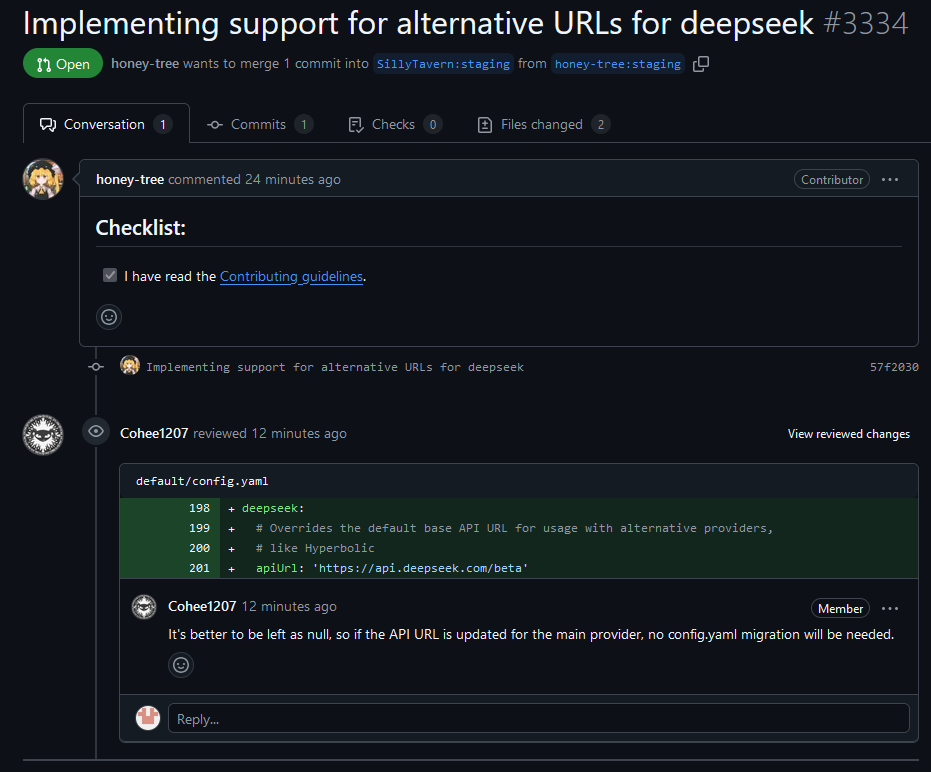Screen dimensions: 931x772
Task: Open the default/config.yaml file link
Action: pyautogui.click(x=202, y=481)
